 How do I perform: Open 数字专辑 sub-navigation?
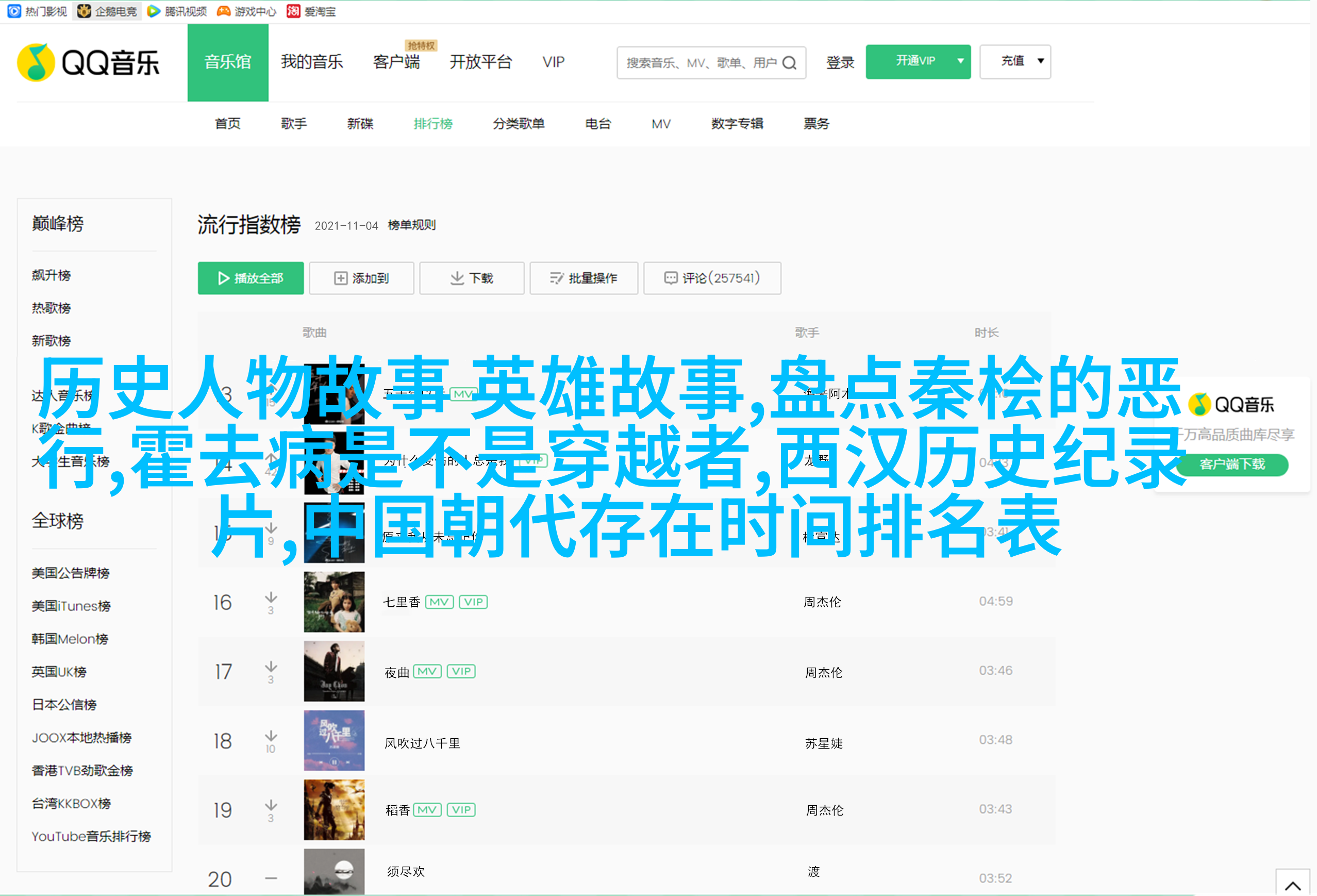pyautogui.click(x=737, y=124)
